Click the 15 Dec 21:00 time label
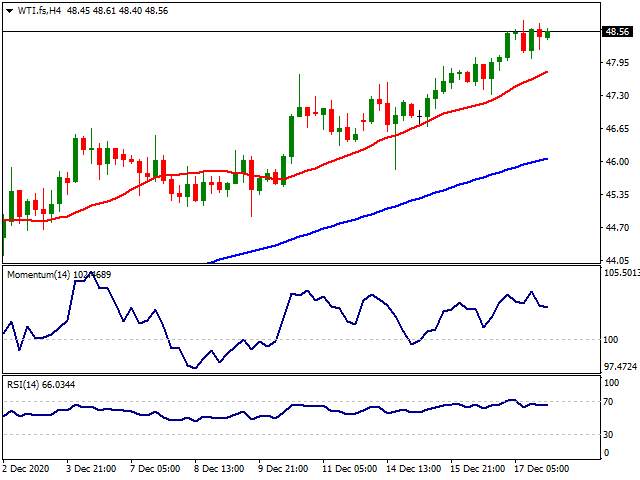The height and width of the screenshot is (480, 640). click(478, 469)
